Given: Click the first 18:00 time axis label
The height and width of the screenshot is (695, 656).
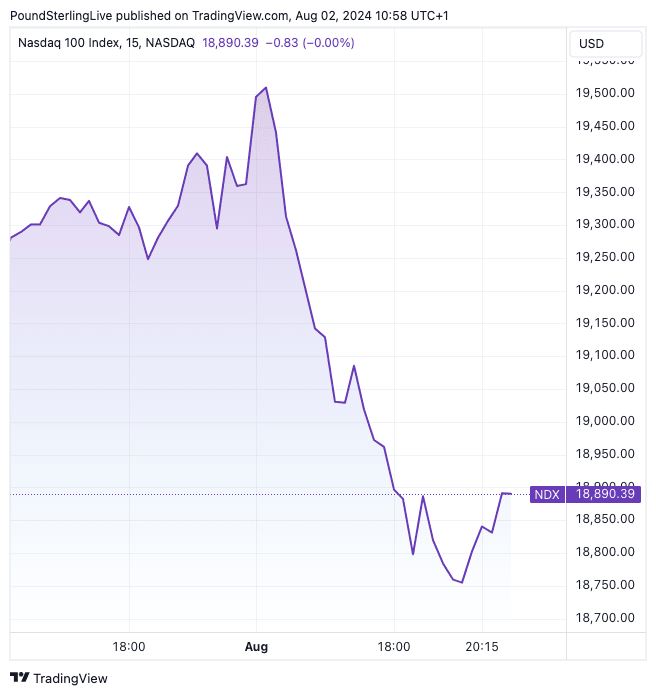Looking at the screenshot, I should tap(130, 647).
